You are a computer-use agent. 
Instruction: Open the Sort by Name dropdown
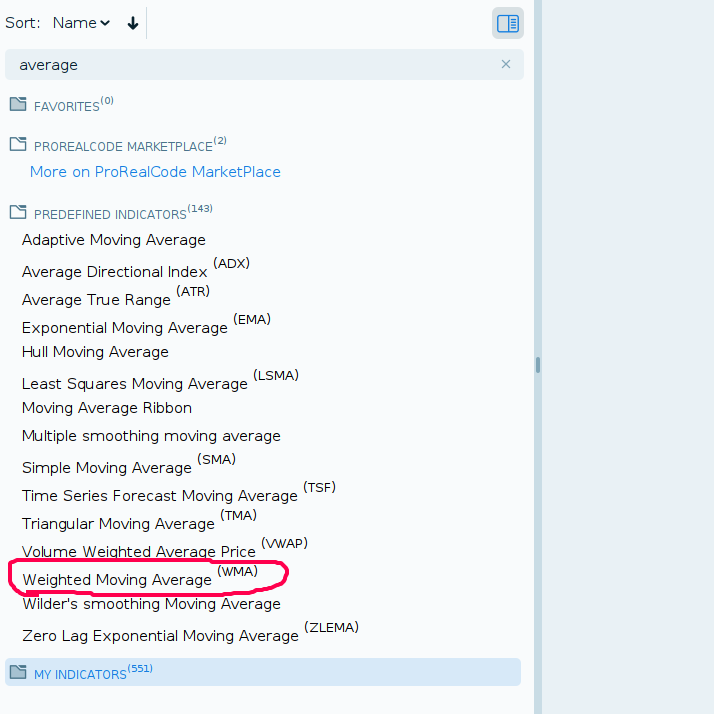click(x=81, y=23)
